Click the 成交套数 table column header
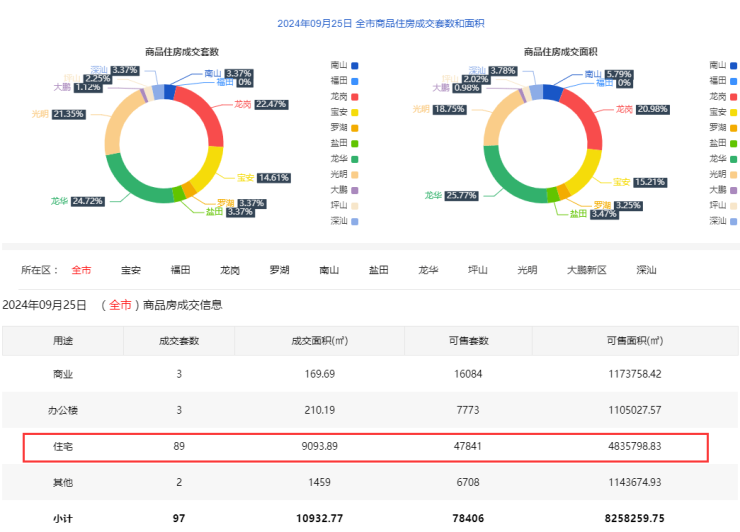 [x=179, y=341]
